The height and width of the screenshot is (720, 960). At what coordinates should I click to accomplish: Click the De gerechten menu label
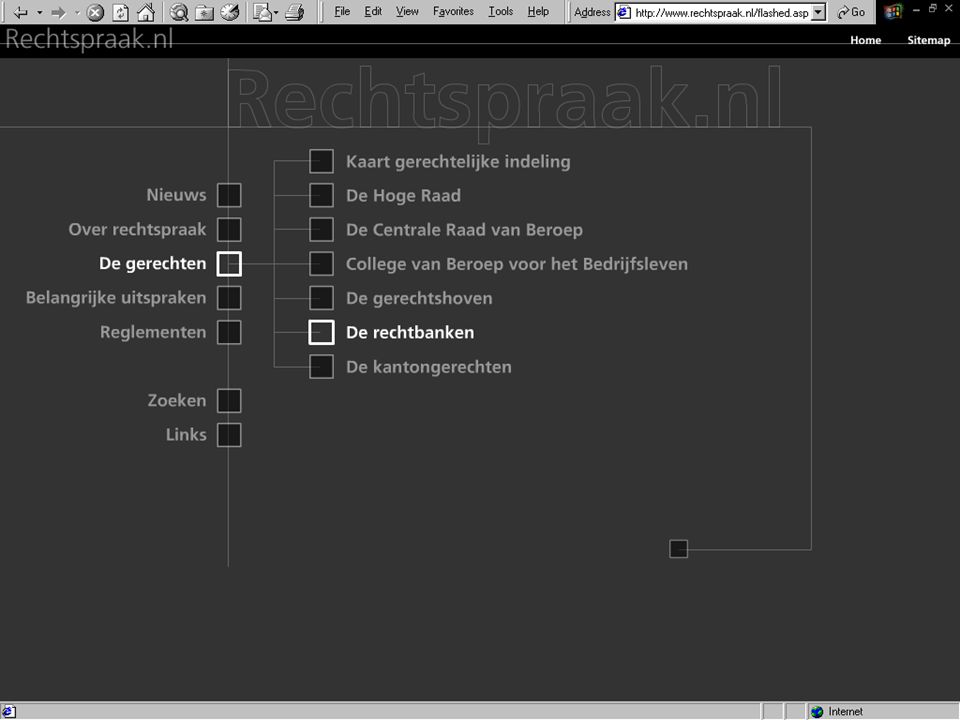point(152,264)
